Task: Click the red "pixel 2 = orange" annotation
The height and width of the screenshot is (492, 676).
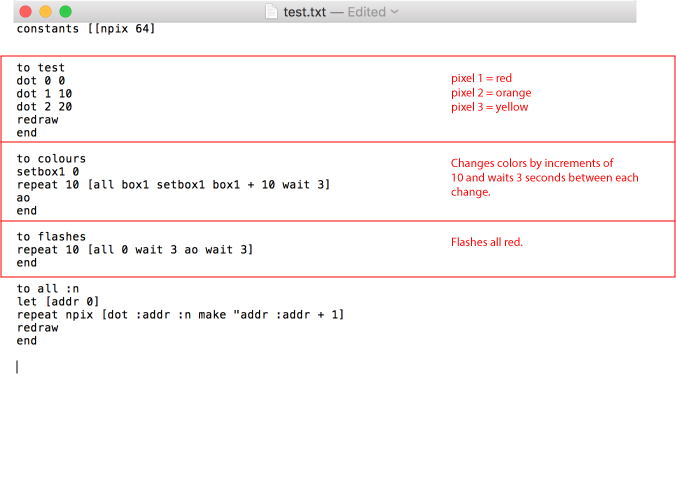Action: [x=491, y=93]
